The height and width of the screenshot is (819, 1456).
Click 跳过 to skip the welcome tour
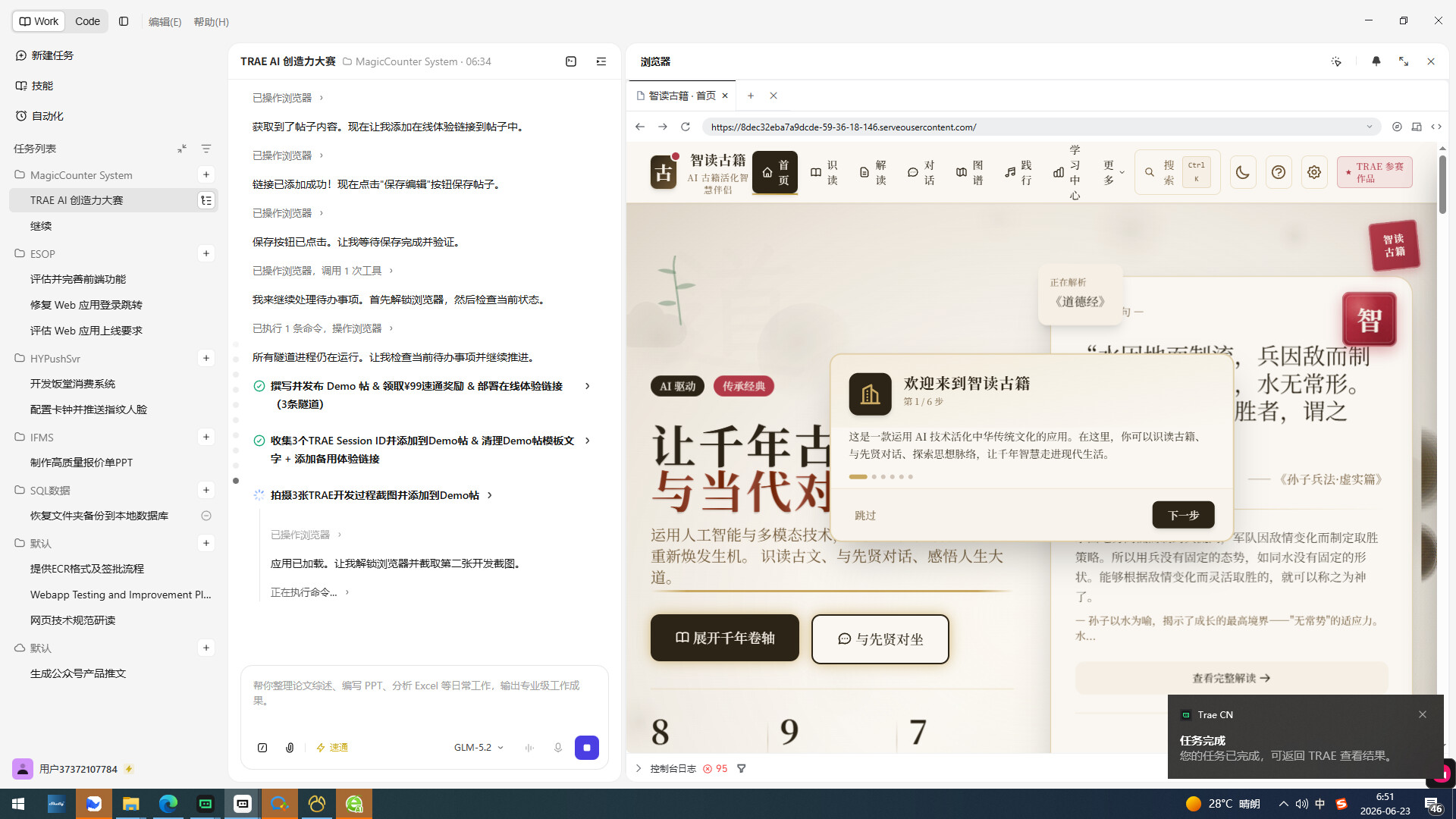pyautogui.click(x=865, y=516)
